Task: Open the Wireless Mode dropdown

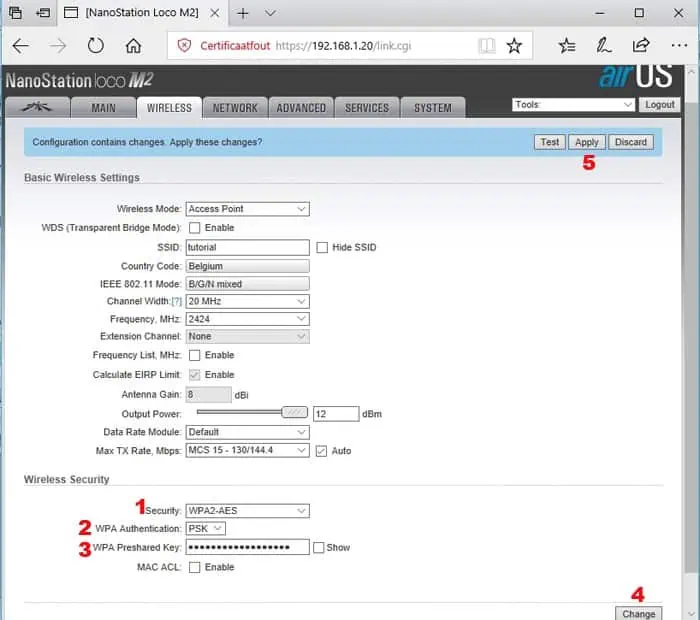Action: point(247,209)
